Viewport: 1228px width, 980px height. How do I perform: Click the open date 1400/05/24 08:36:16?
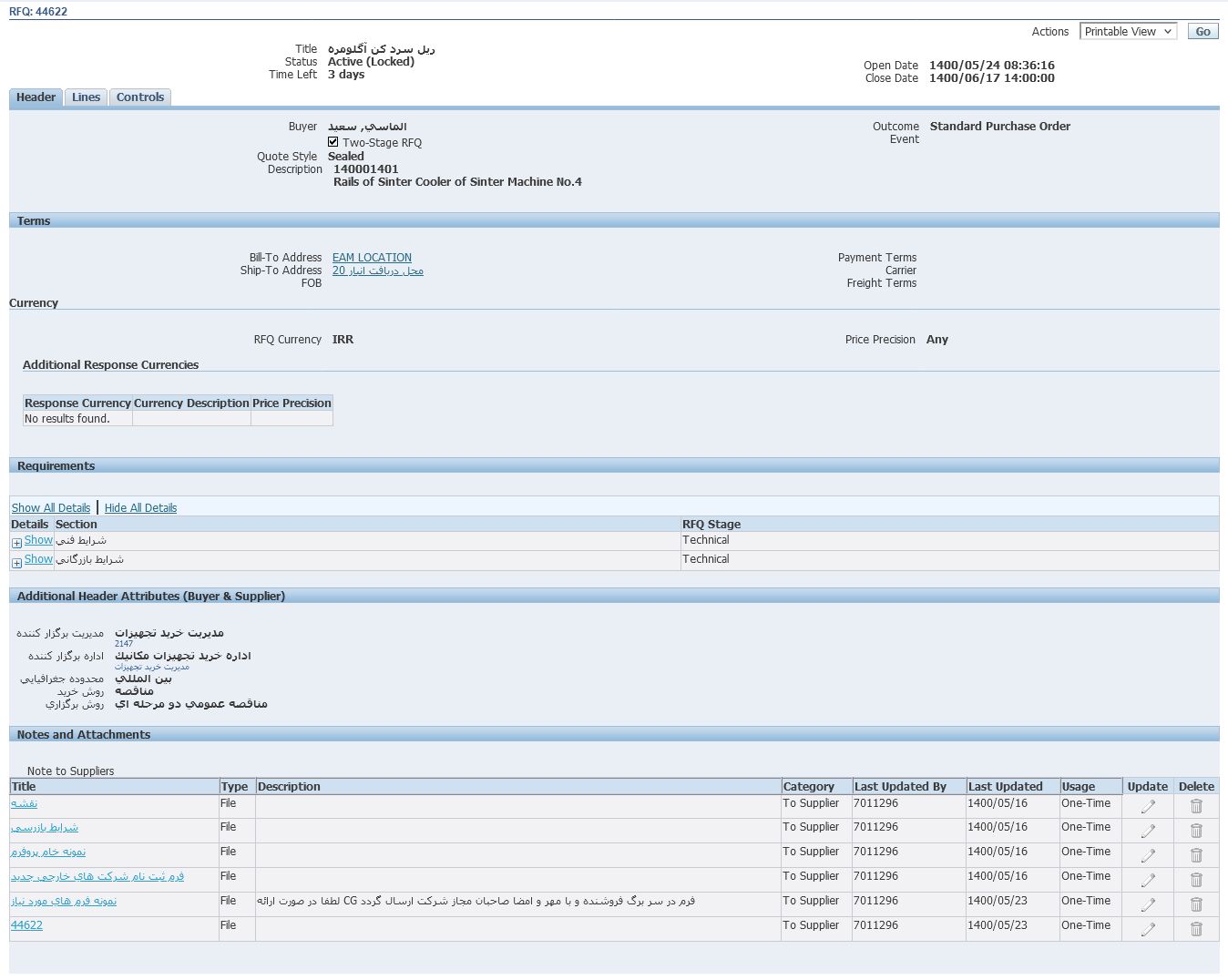[x=992, y=66]
